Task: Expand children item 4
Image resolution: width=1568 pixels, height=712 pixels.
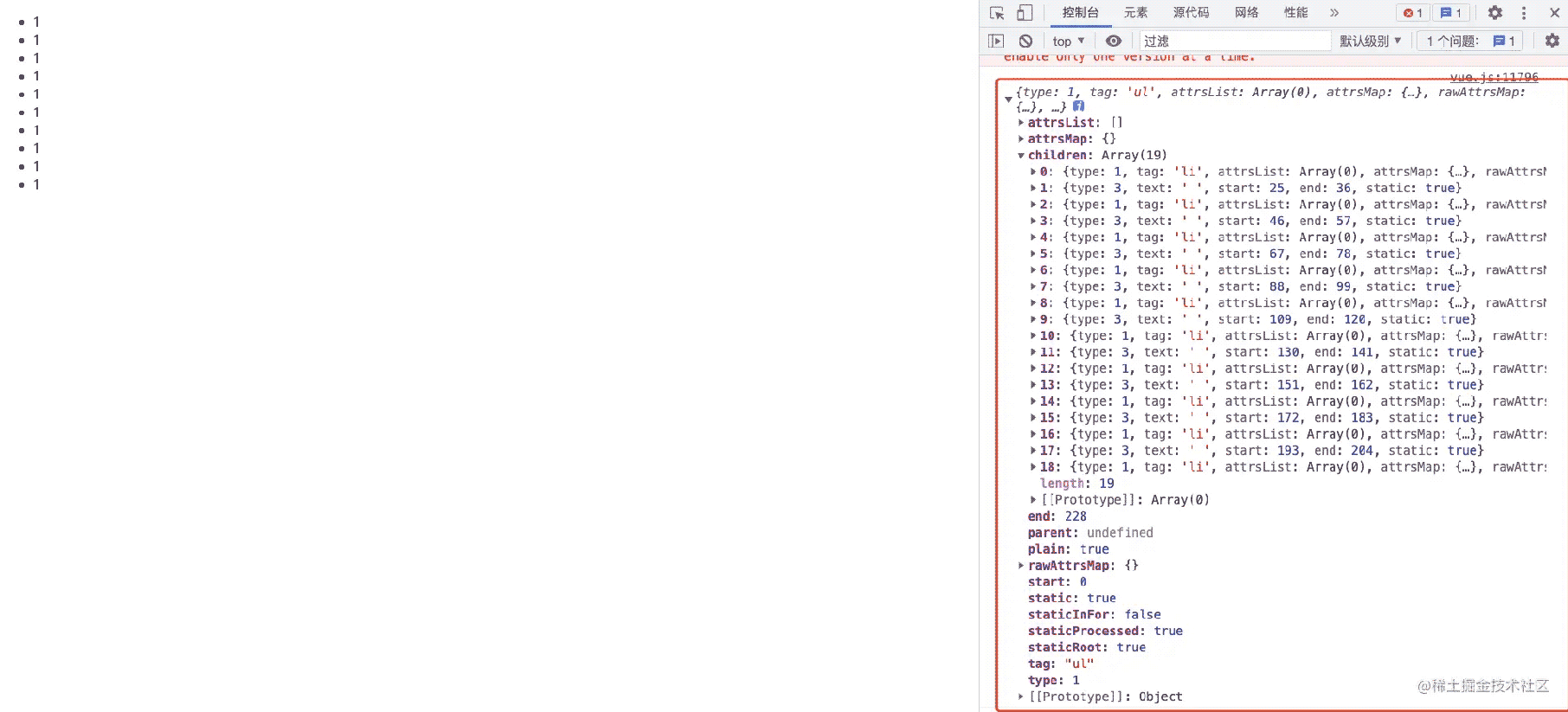Action: (1033, 238)
